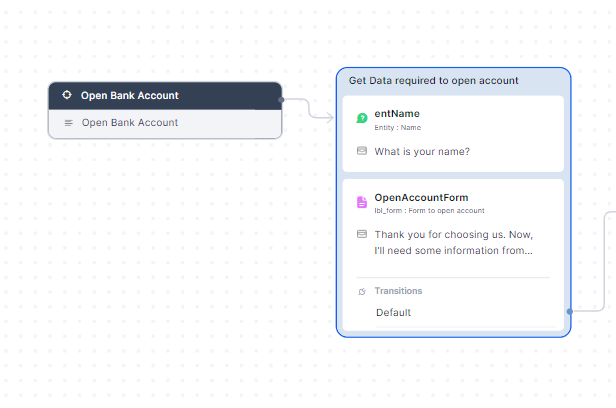Click the lines icon beside Open Bank Account row
The width and height of the screenshot is (616, 408).
coord(68,123)
